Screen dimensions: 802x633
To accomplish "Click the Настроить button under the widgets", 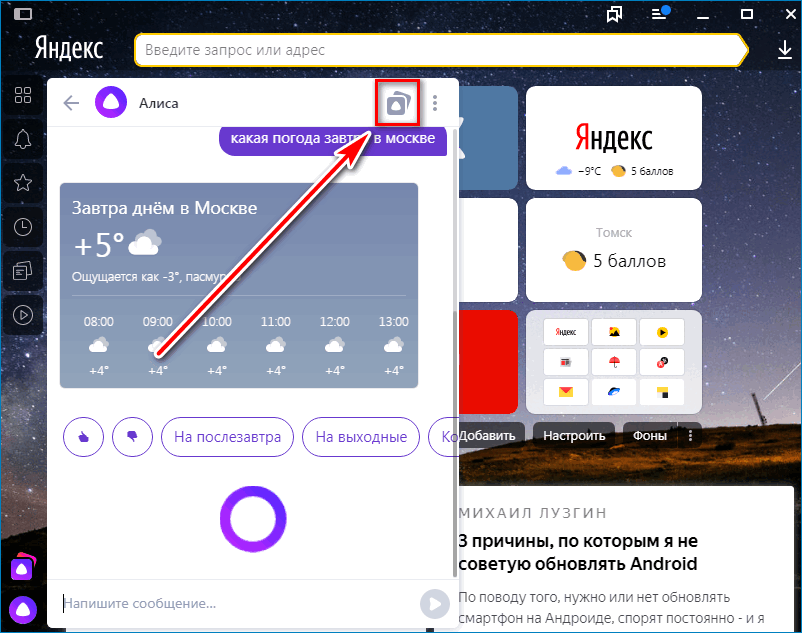I will click(573, 435).
